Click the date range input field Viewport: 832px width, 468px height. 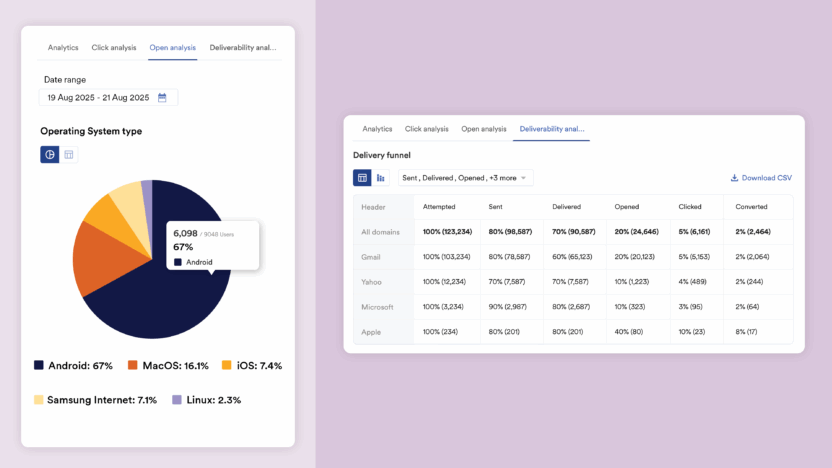[98, 98]
